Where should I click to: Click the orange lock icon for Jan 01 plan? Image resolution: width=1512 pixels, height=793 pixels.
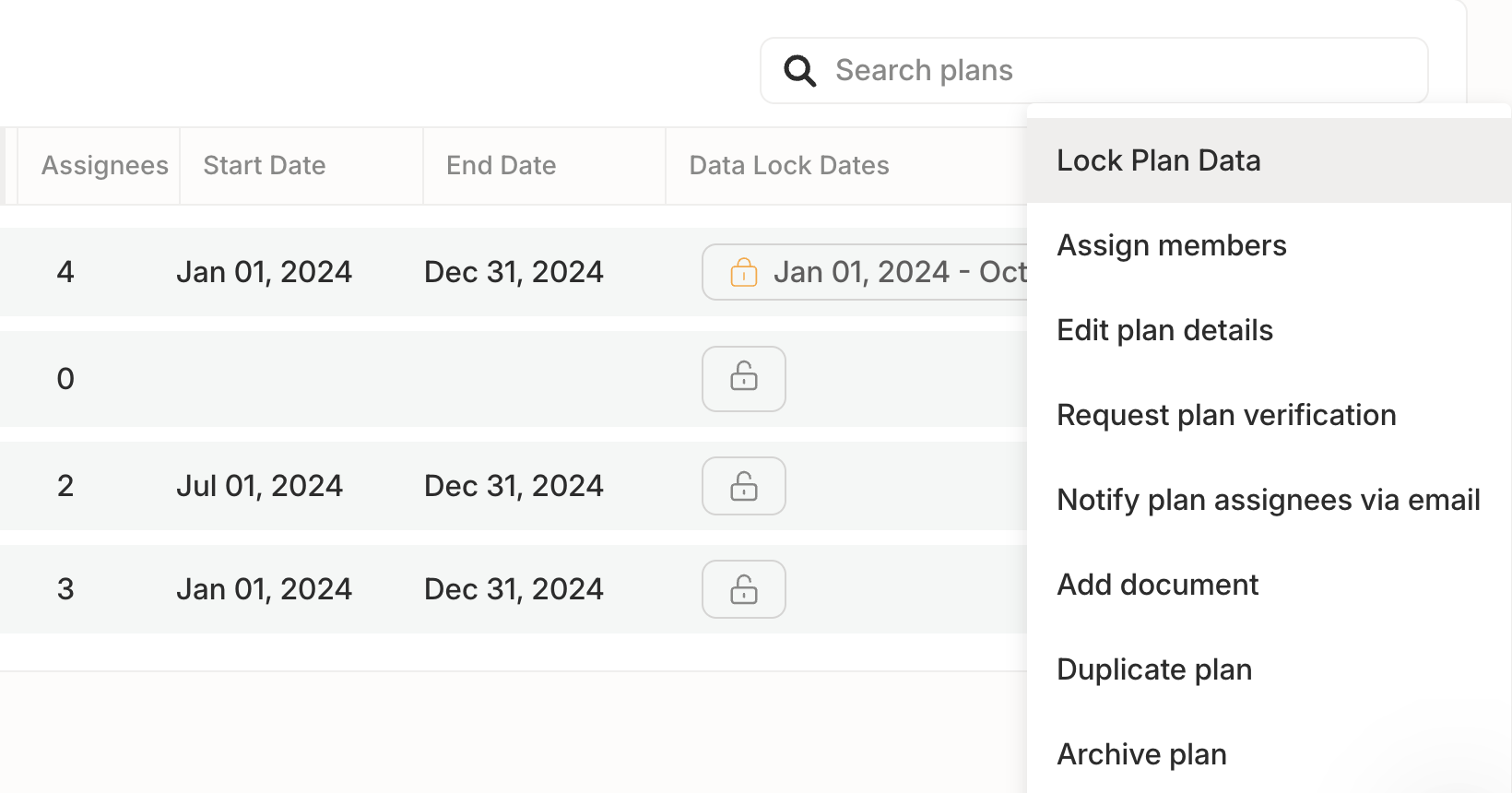click(744, 272)
